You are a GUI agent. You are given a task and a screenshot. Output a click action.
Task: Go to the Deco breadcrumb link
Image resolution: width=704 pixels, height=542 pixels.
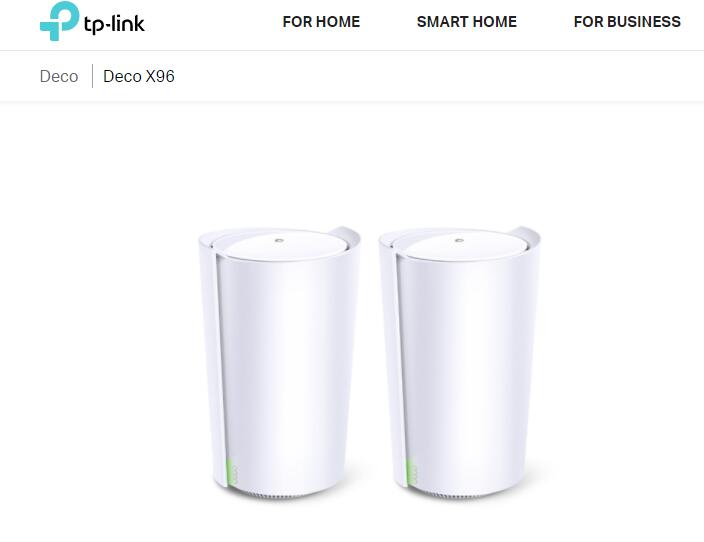(59, 76)
